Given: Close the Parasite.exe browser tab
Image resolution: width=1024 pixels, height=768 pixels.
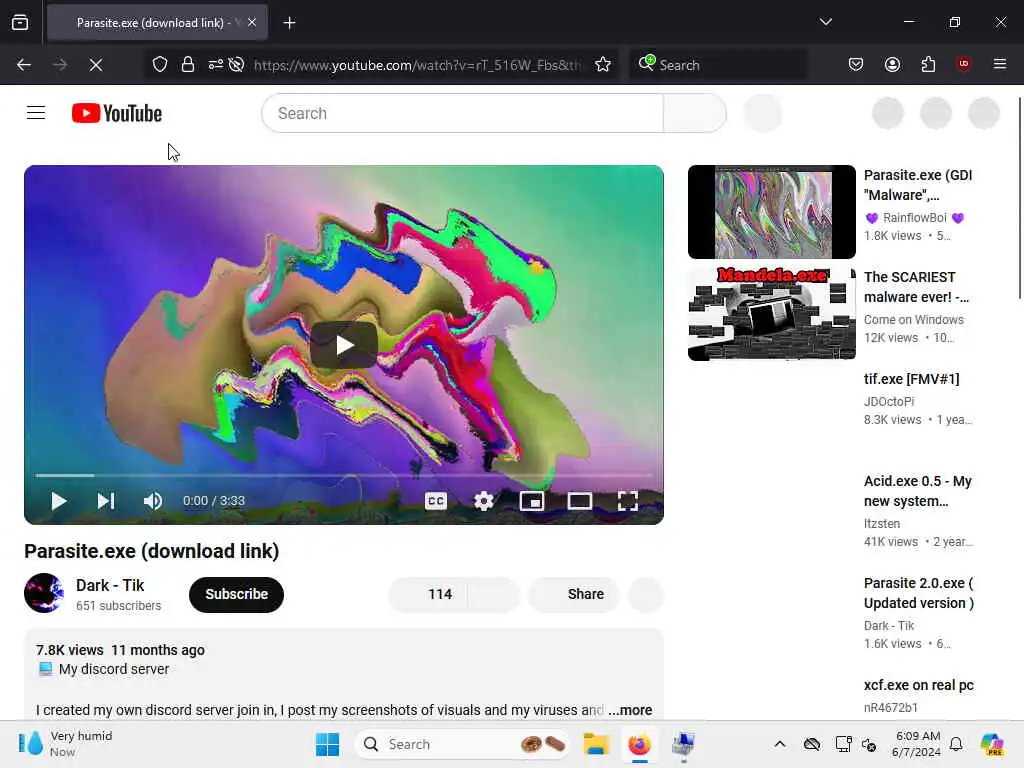Looking at the screenshot, I should [x=252, y=23].
